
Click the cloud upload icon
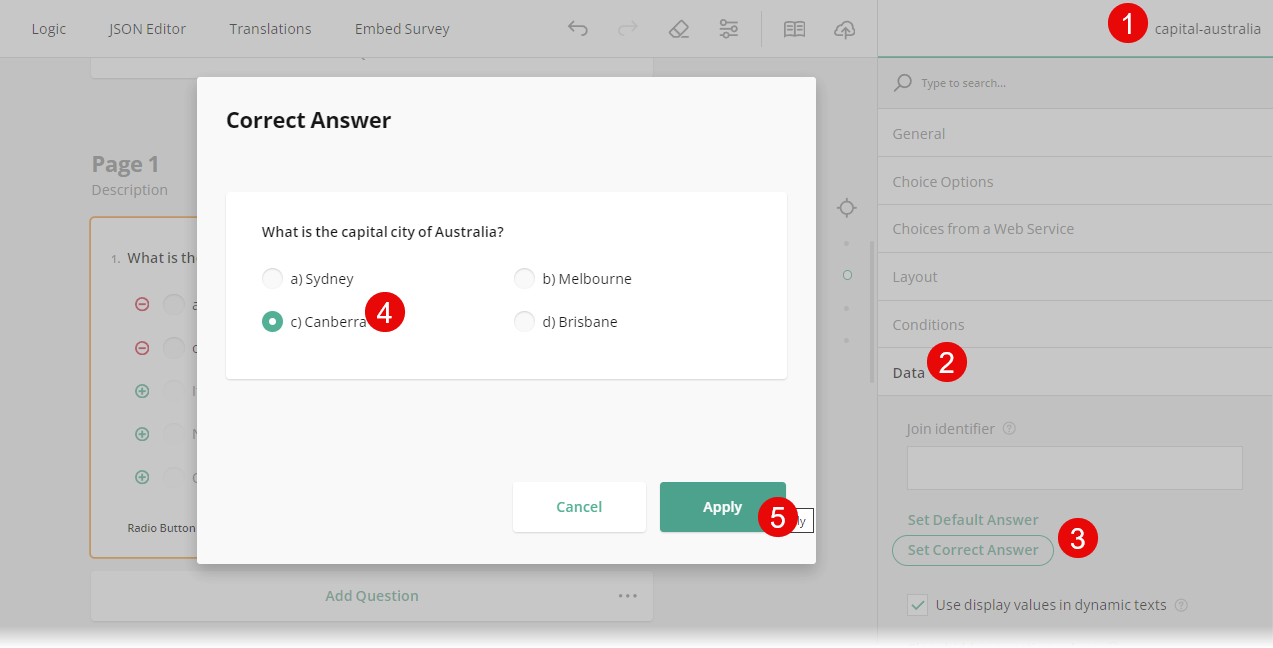(844, 29)
